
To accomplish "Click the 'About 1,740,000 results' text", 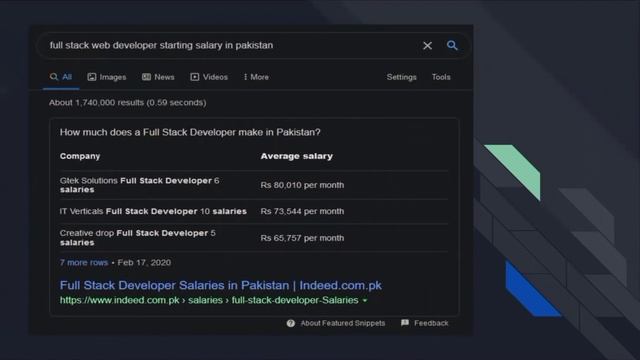I will point(127,102).
